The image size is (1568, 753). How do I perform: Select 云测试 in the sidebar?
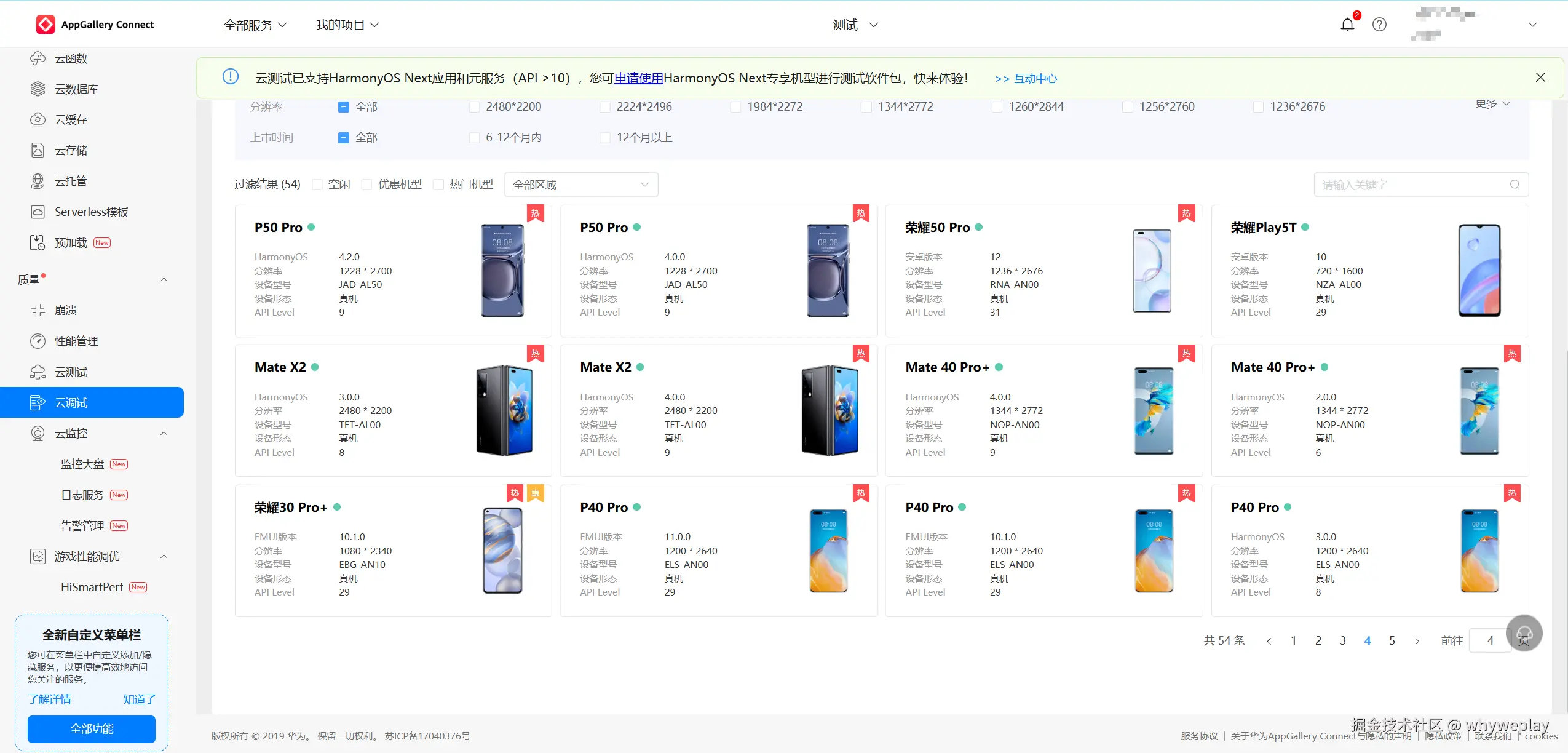[x=71, y=372]
